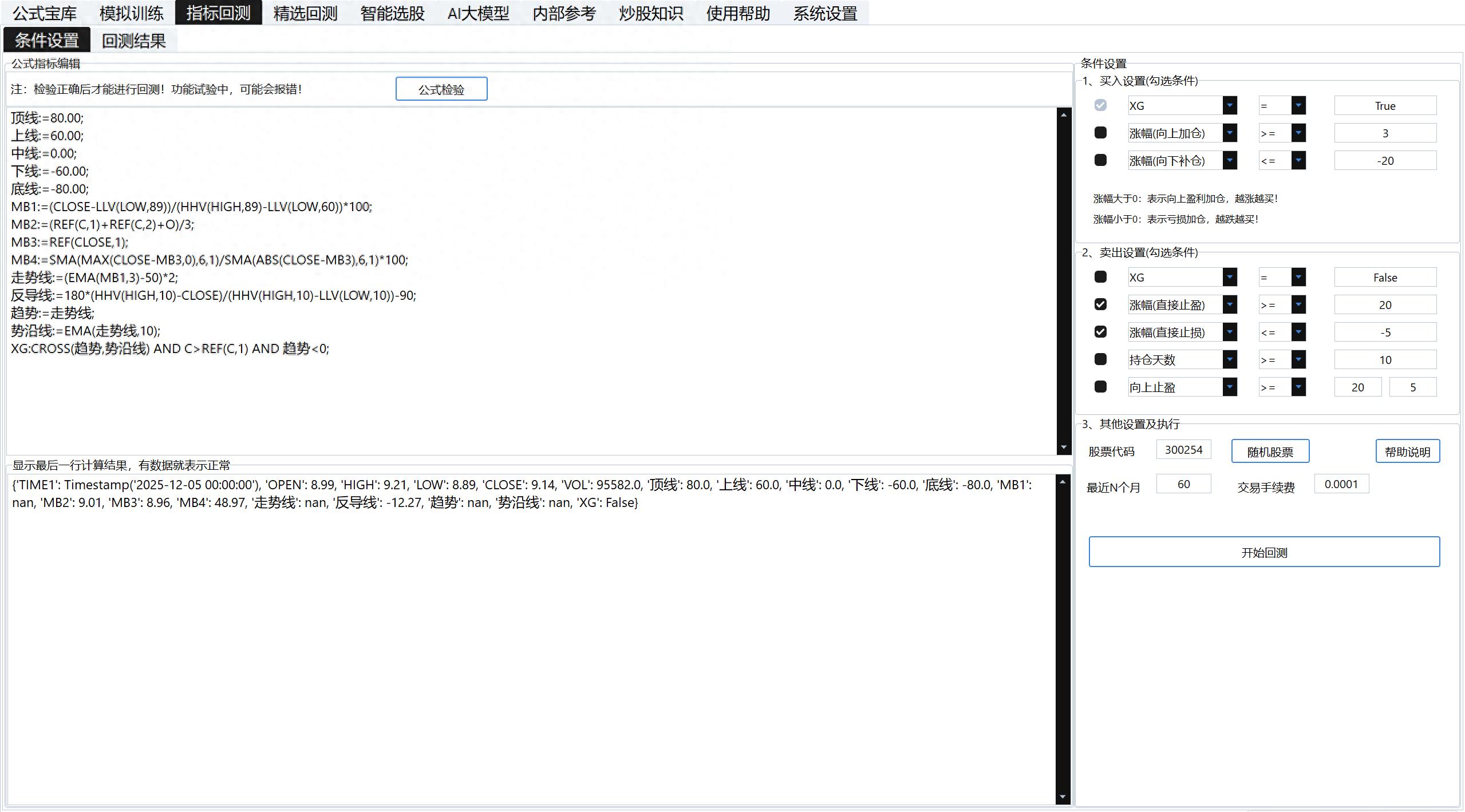Enable the sell XG condition checkbox
Image resolution: width=1465 pixels, height=812 pixels.
[x=1100, y=277]
